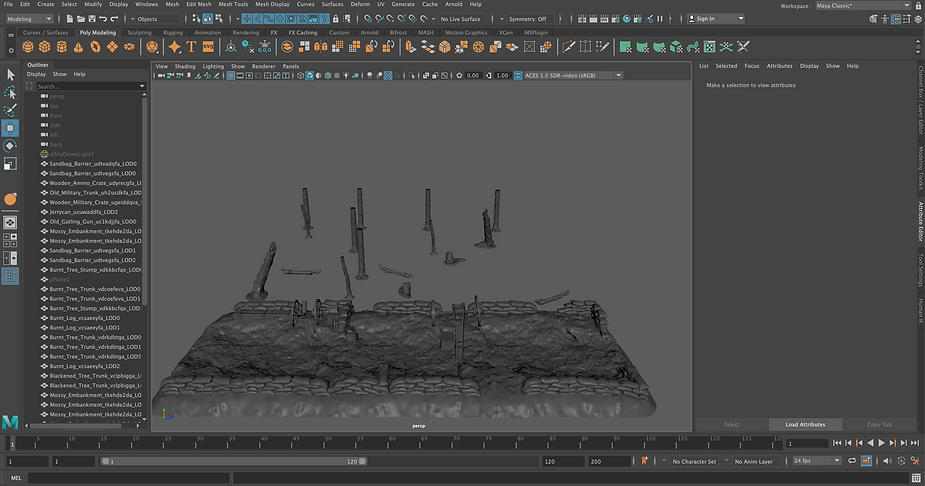The image size is (925, 486).
Task: Open the No Character Set dropdown
Action: pyautogui.click(x=694, y=461)
